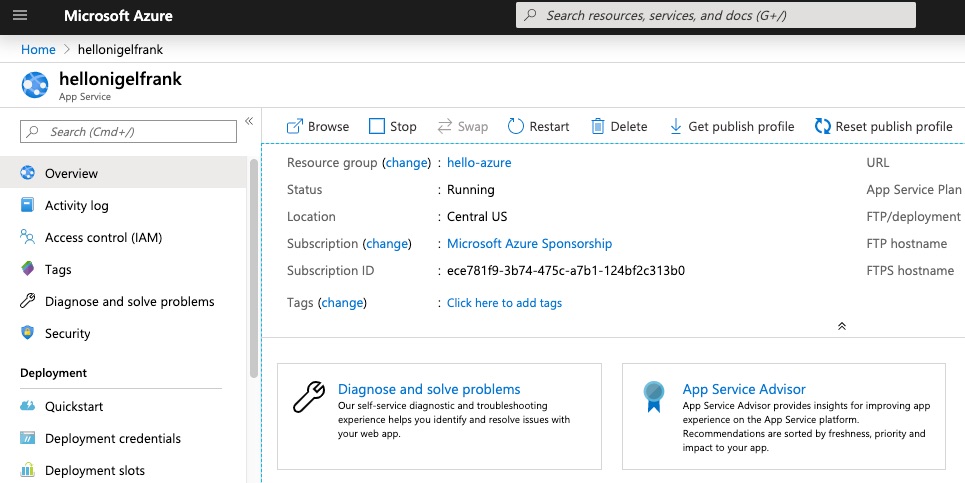Delete the app service

pos(619,126)
